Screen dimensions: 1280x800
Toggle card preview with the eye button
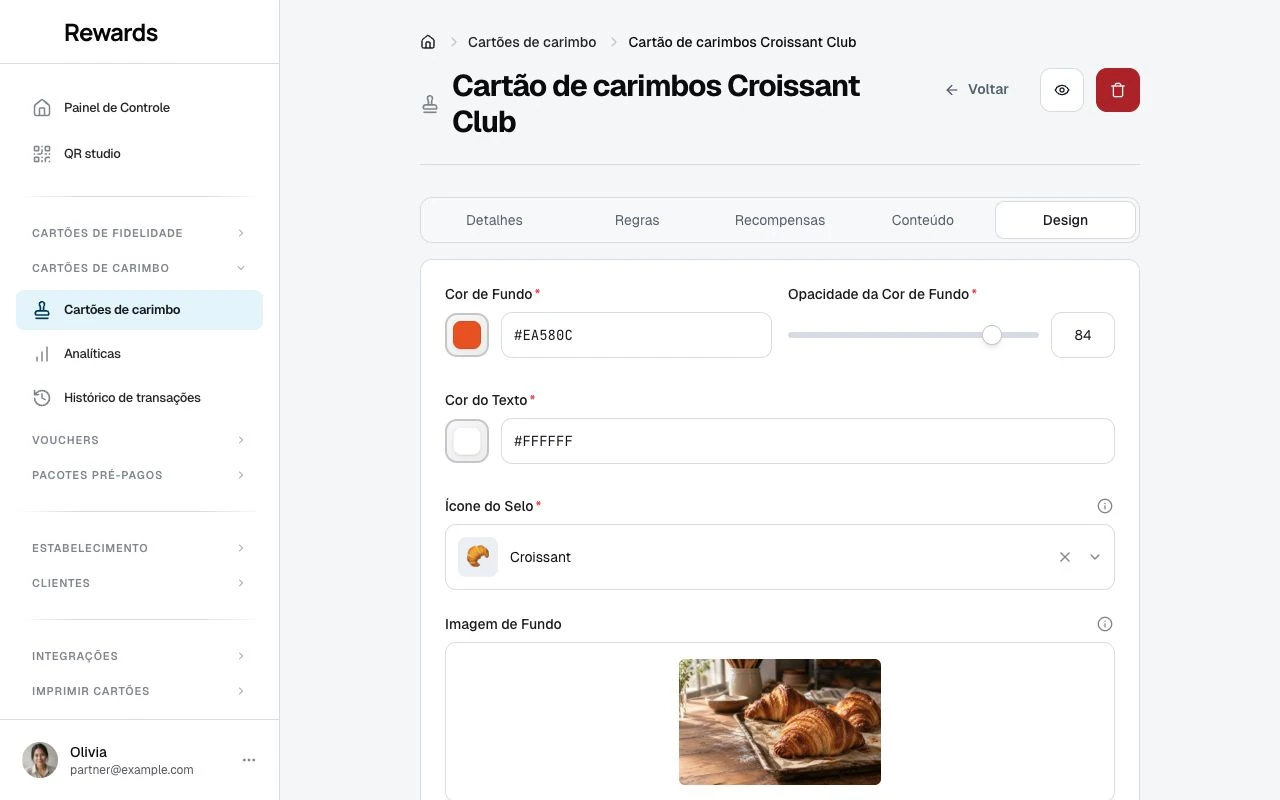pos(1062,90)
